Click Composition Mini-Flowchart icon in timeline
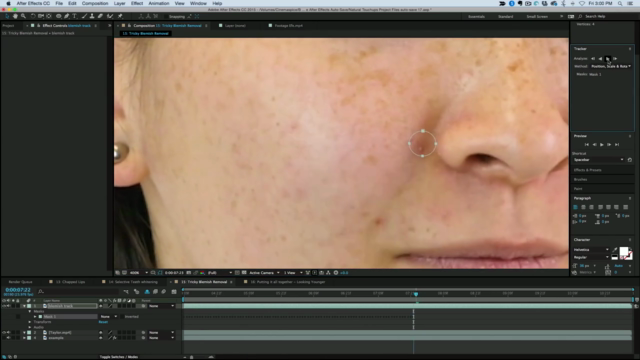This screenshot has width=640, height=360. click(x=126, y=291)
